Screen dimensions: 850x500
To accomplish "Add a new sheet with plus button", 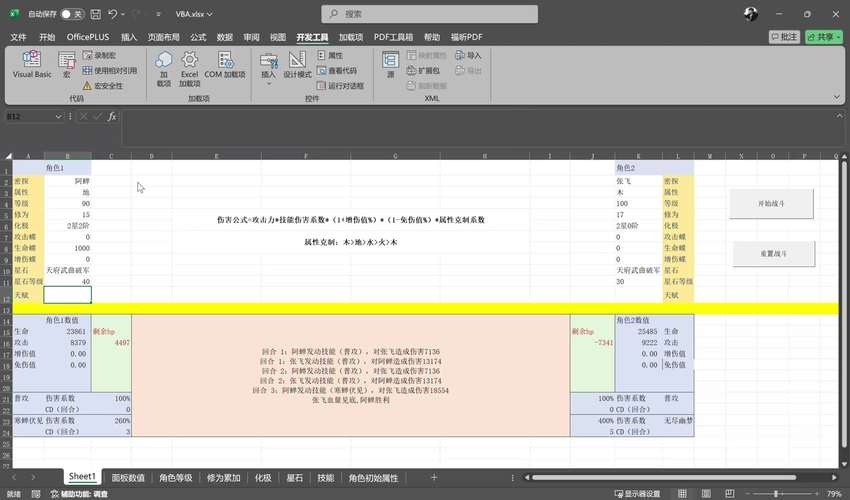I will click(434, 477).
